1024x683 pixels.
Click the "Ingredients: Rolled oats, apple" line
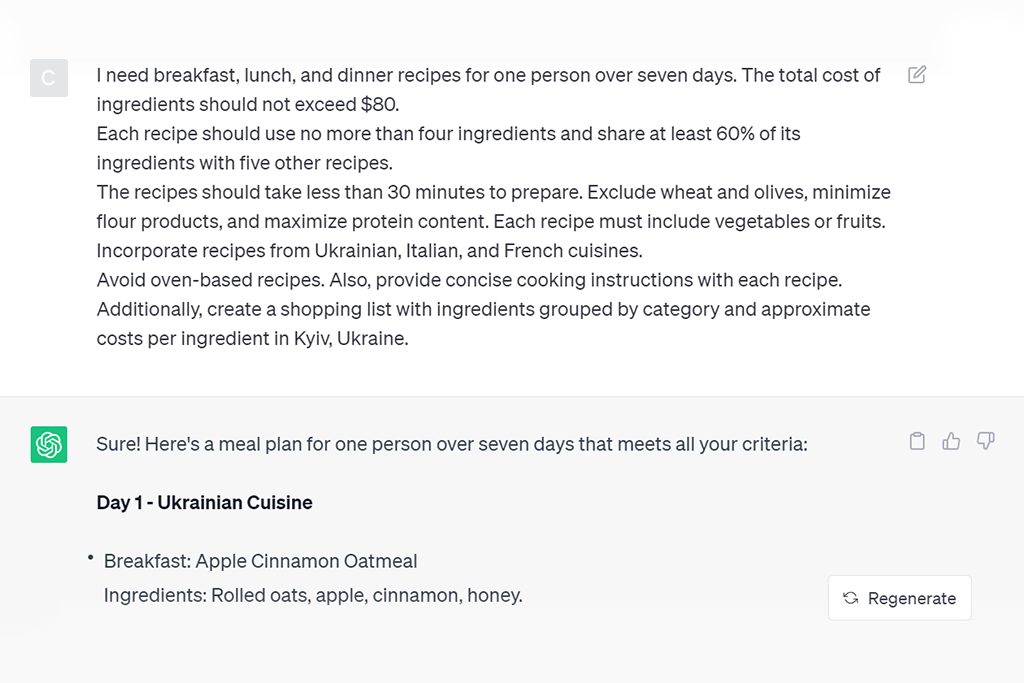tap(313, 596)
